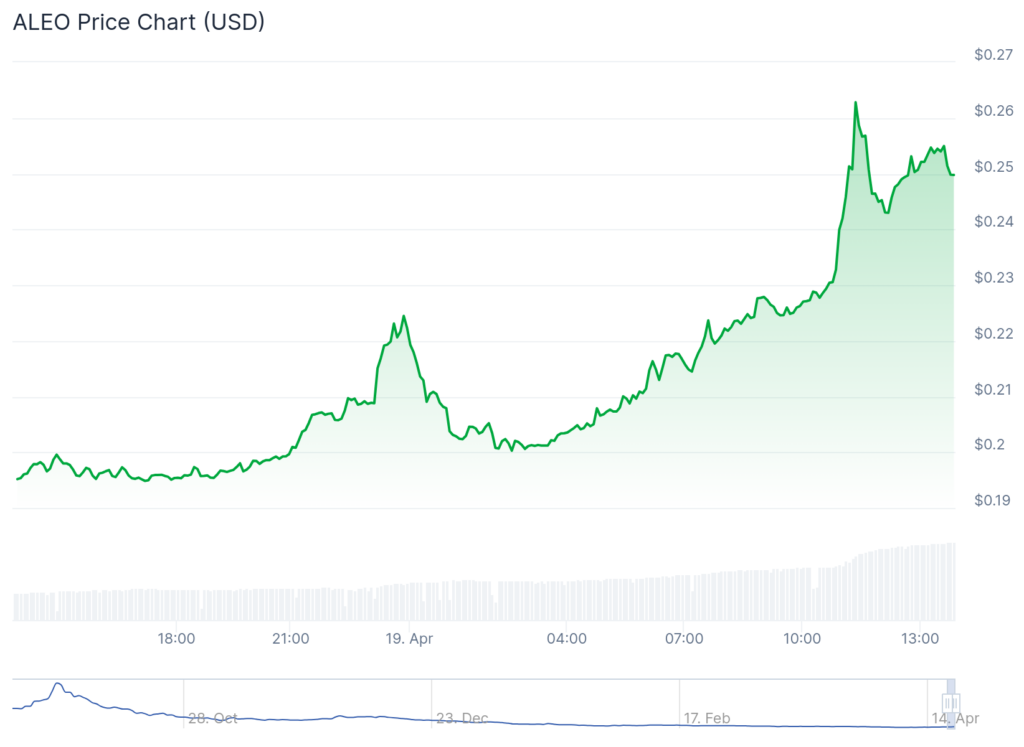Click the $0.27 price axis label

click(x=994, y=55)
